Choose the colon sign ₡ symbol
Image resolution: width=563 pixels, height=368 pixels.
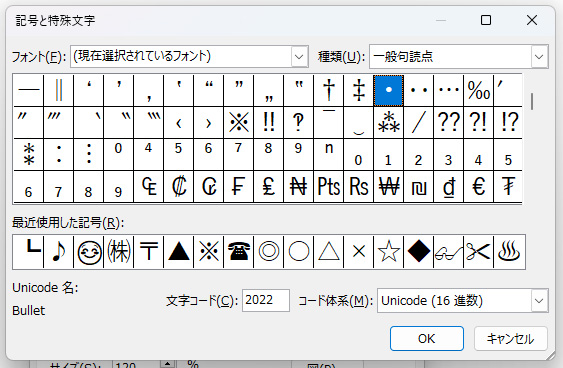(x=178, y=187)
